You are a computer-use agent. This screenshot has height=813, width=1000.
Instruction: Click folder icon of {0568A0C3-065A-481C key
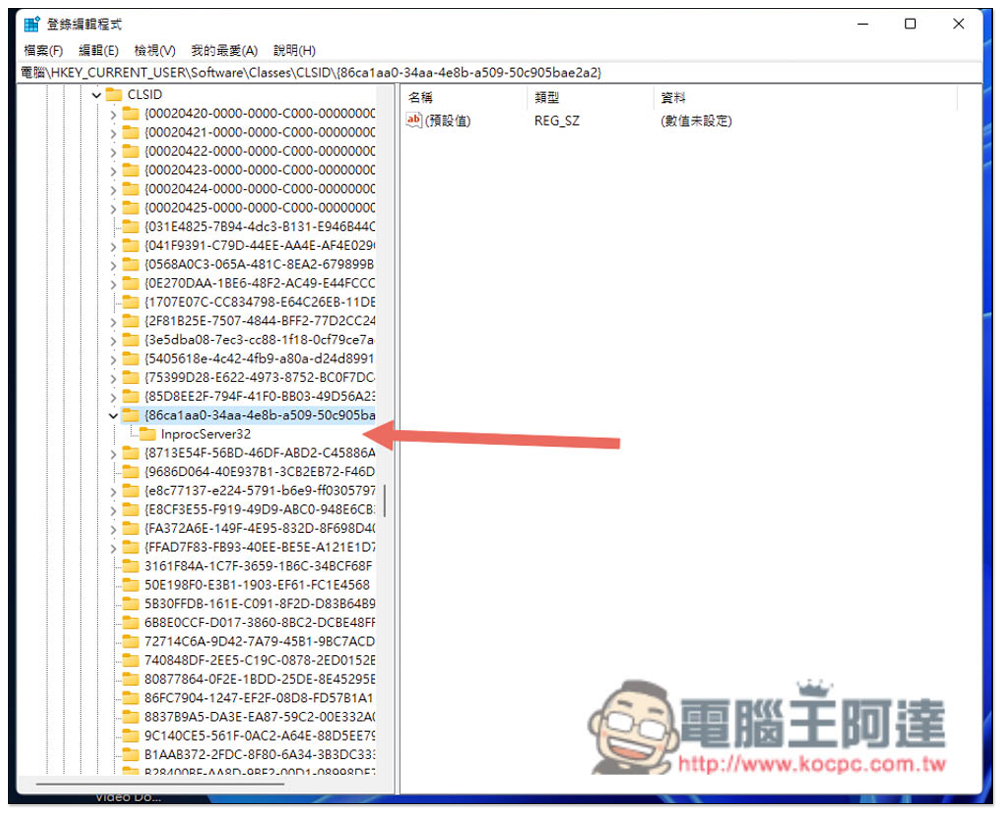click(x=131, y=264)
